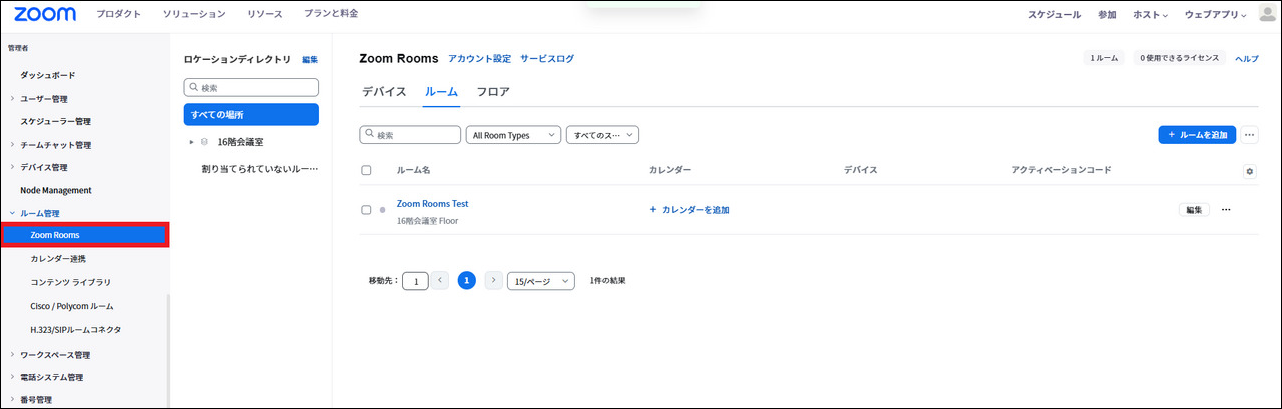
Task: Click the status dot of Zoom Rooms Test
Action: (x=382, y=211)
